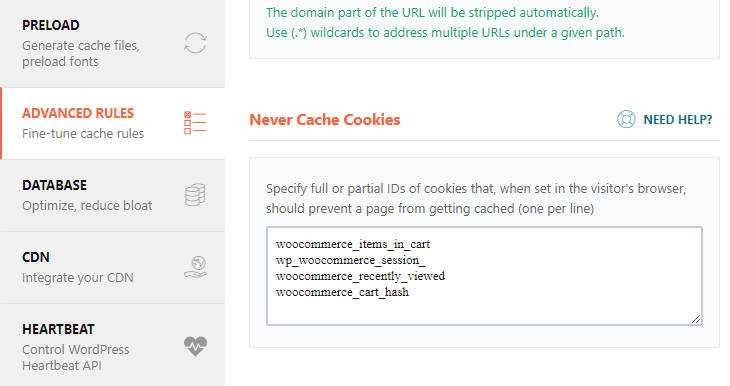This screenshot has width=730, height=386.
Task: Select the ADVANCED RULES title in sidebar
Action: pyautogui.click(x=78, y=113)
